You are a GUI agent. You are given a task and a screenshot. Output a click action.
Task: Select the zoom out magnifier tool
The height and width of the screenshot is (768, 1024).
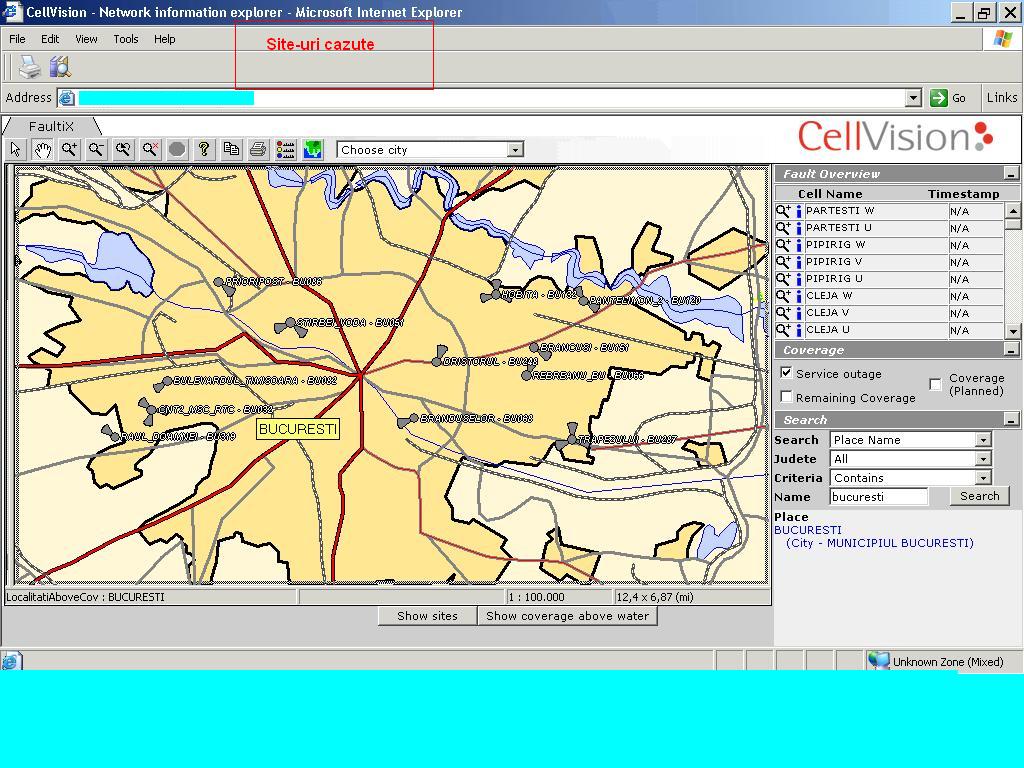click(97, 150)
